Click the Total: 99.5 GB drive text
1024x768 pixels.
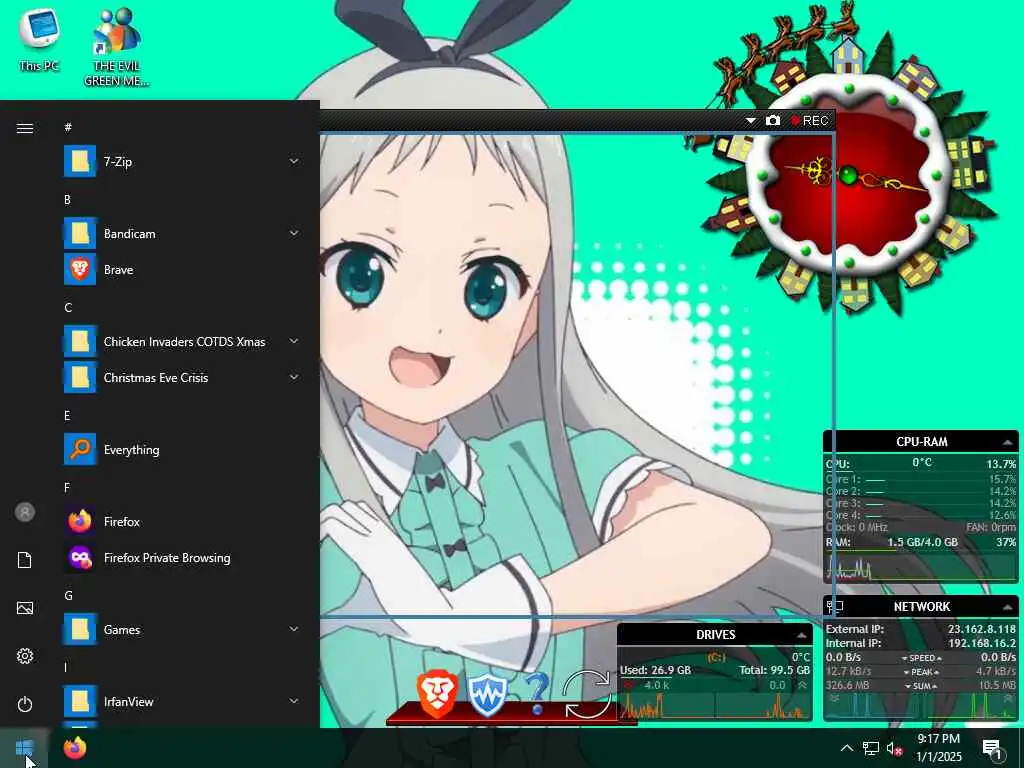pyautogui.click(x=775, y=670)
